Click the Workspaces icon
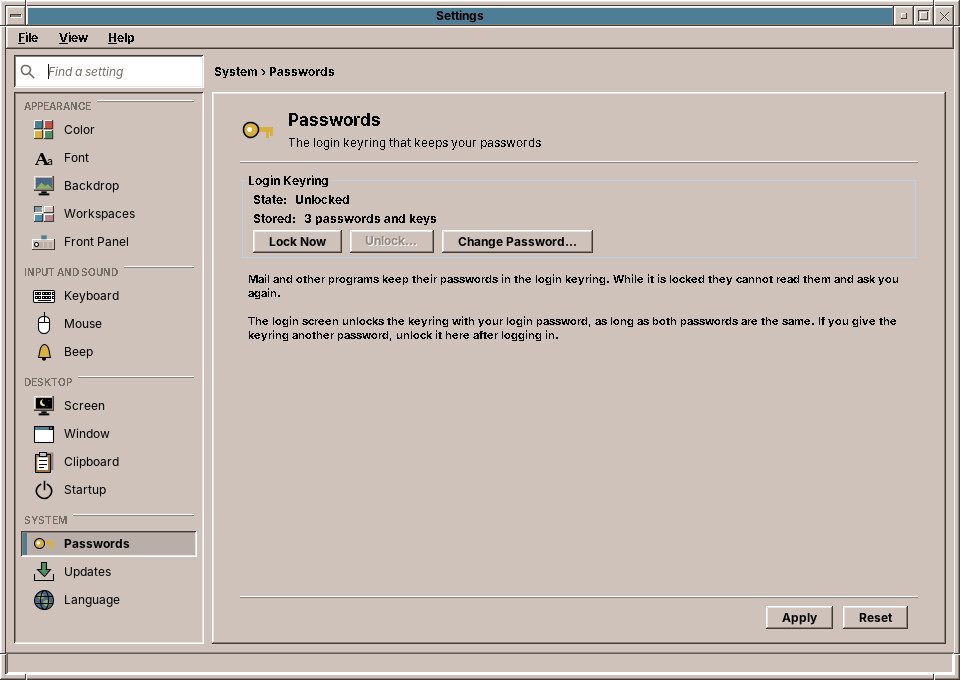The image size is (960, 680). [x=43, y=214]
